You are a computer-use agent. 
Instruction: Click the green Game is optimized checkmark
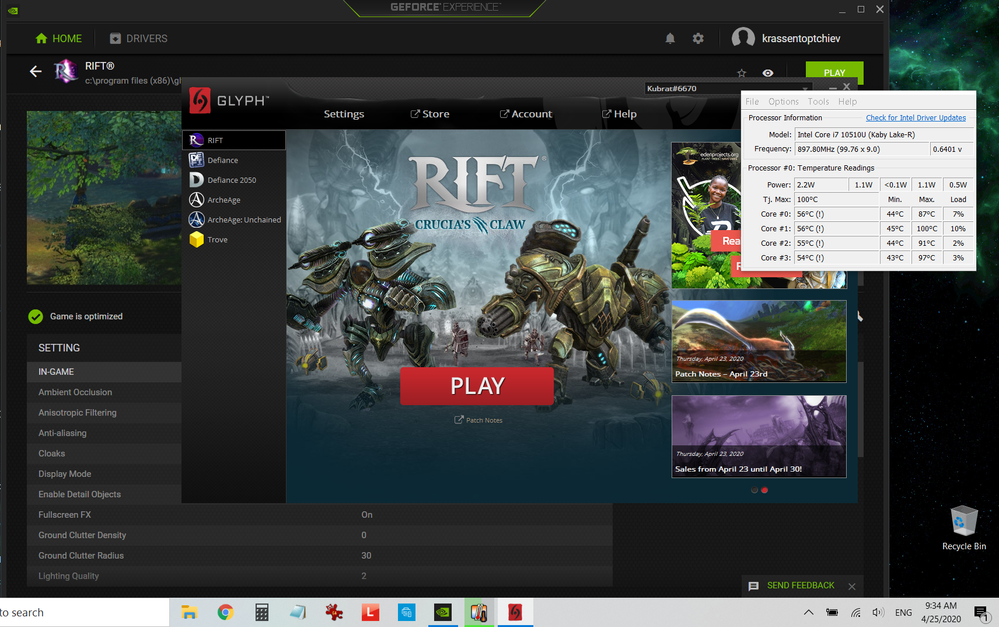click(36, 316)
